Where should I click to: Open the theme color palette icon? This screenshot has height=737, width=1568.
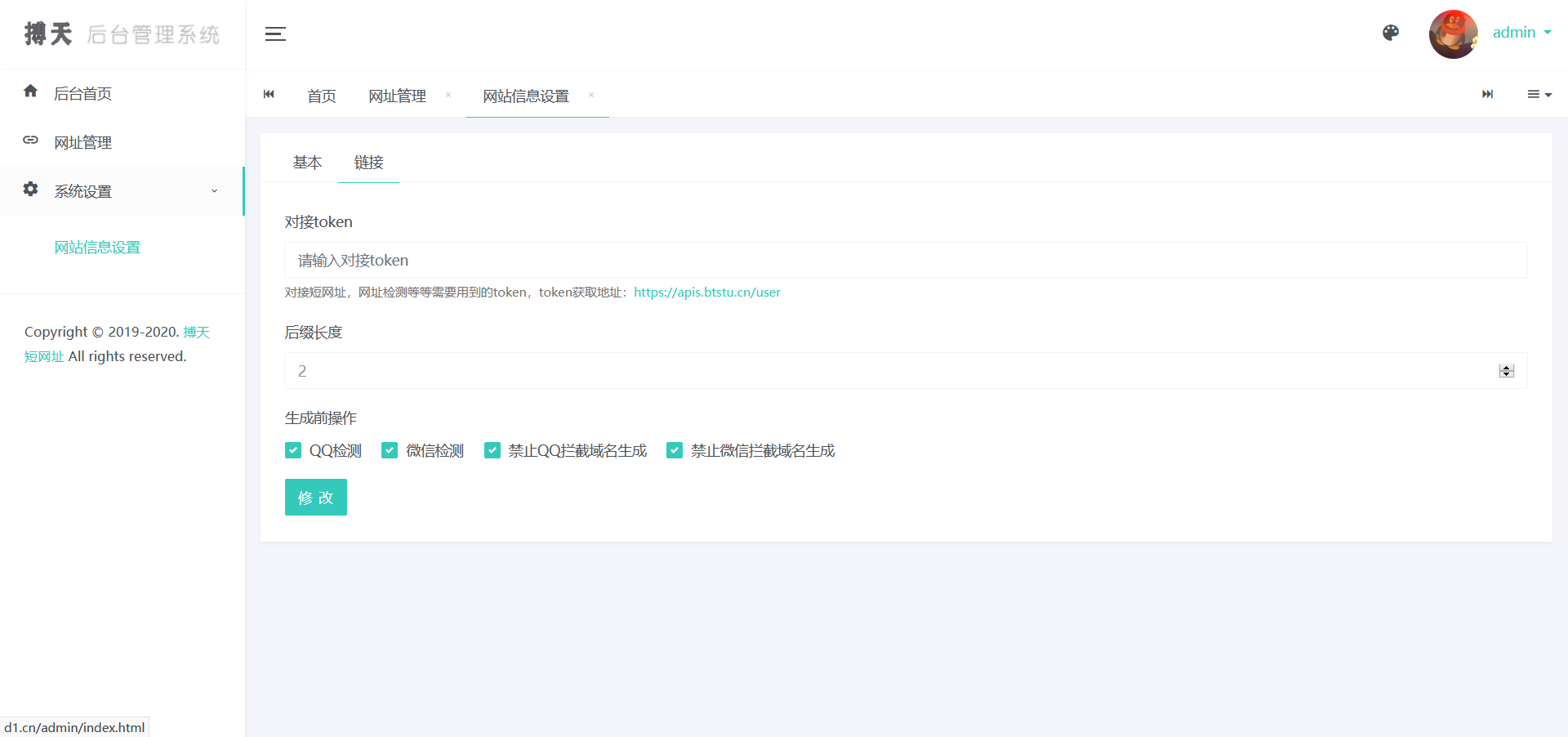(x=1390, y=33)
